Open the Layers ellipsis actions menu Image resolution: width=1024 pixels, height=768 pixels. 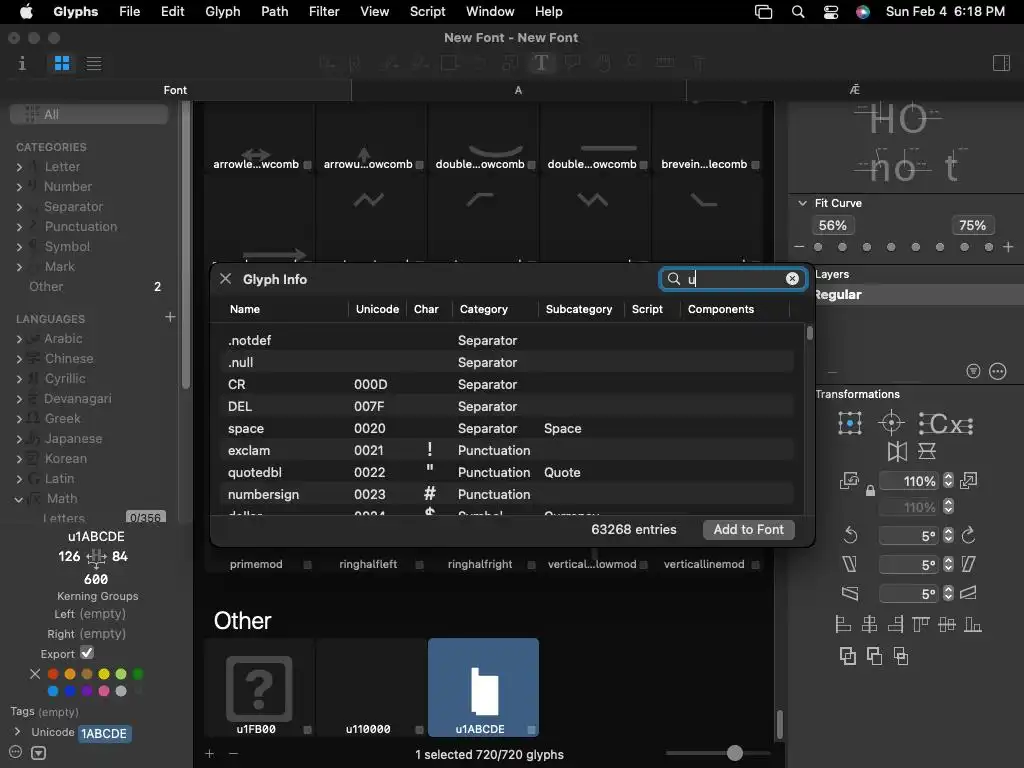[x=997, y=372]
